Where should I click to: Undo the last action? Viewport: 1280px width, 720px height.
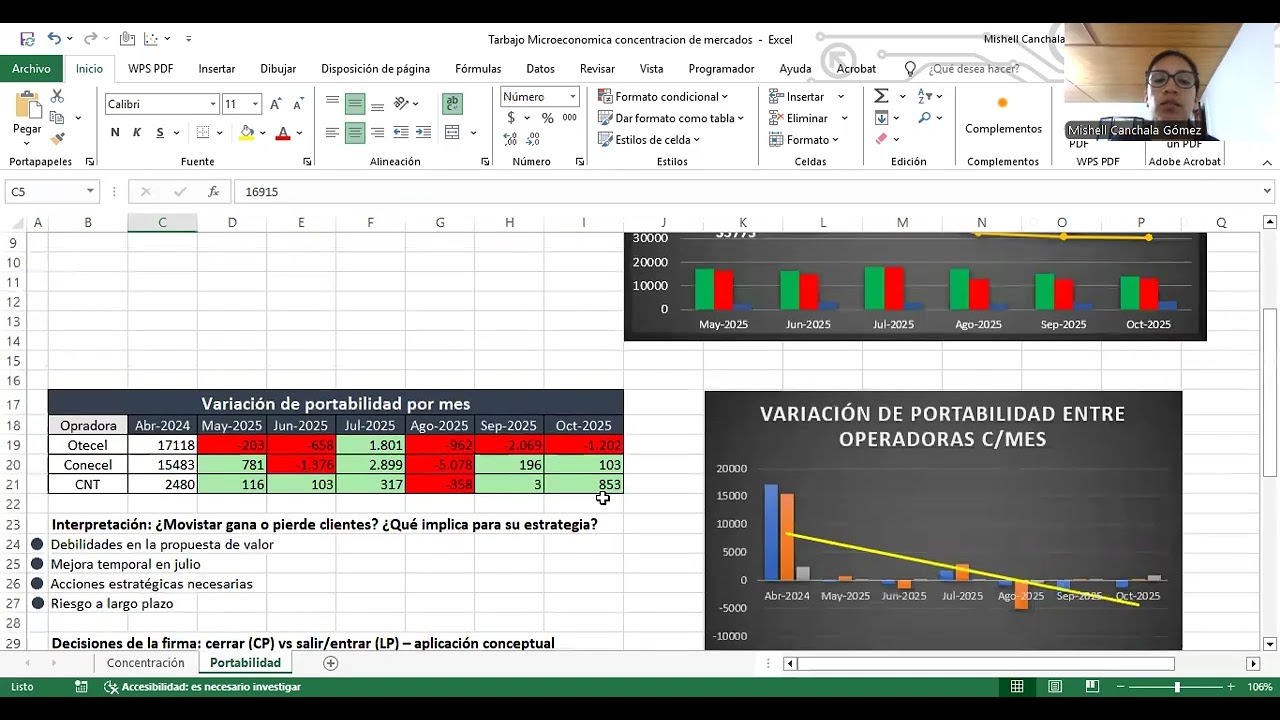[x=54, y=39]
